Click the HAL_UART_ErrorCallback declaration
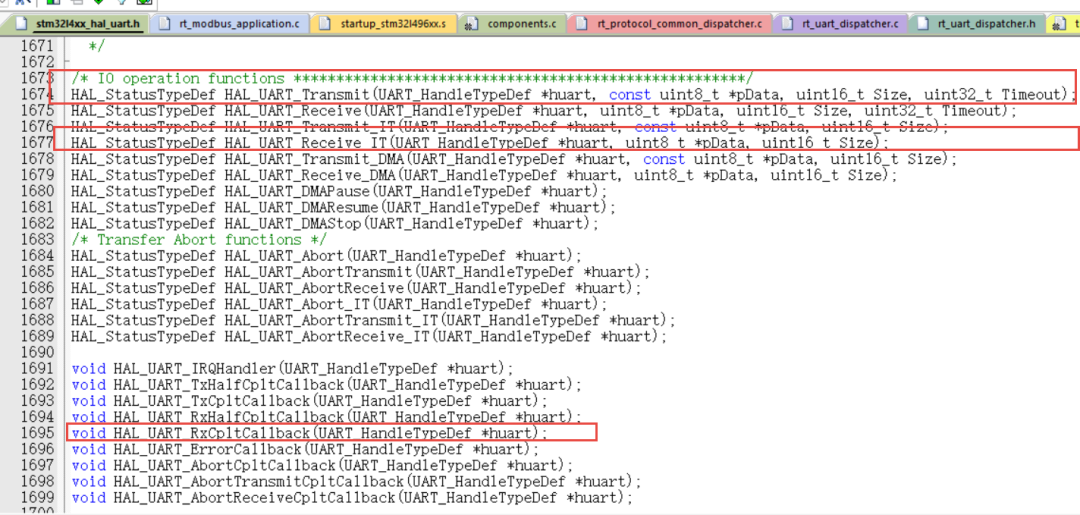This screenshot has width=1080, height=515. pos(305,449)
